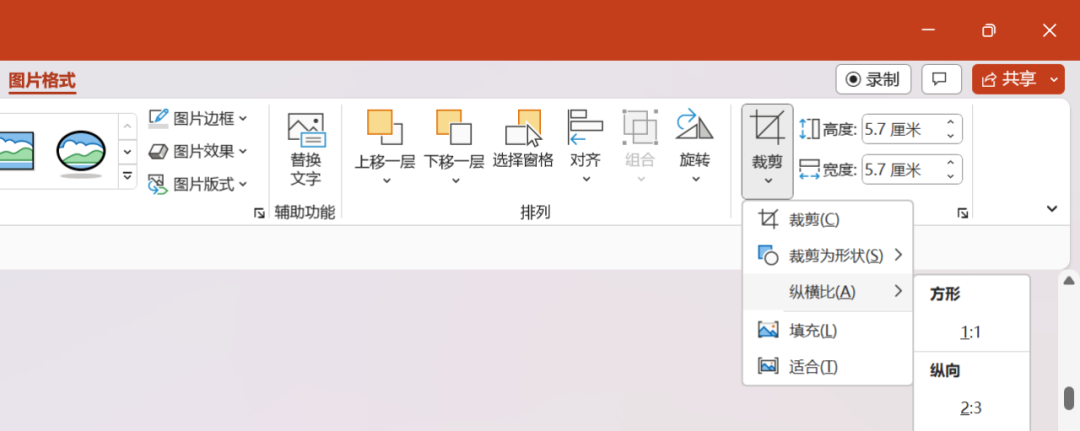1080x431 pixels.
Task: Click the 图片版式 layout icon
Action: 158,184
